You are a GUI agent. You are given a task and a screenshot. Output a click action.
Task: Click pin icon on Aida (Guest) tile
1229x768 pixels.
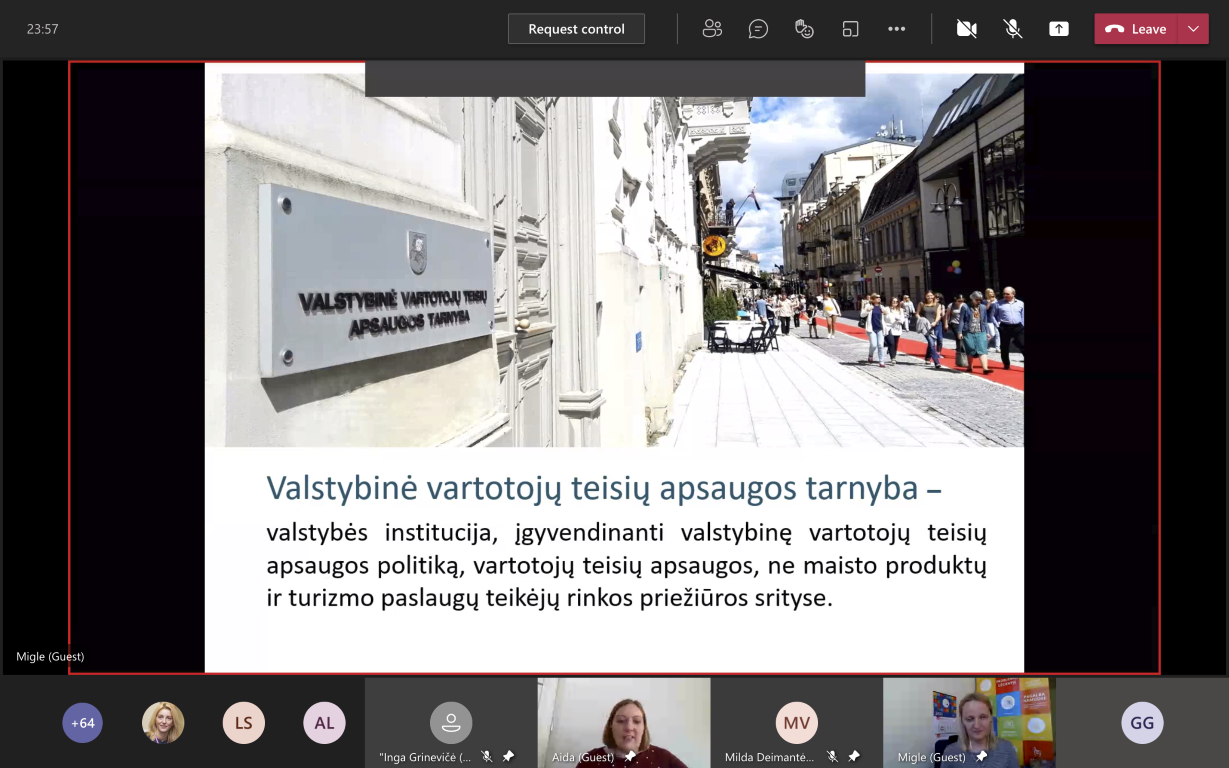click(630, 757)
